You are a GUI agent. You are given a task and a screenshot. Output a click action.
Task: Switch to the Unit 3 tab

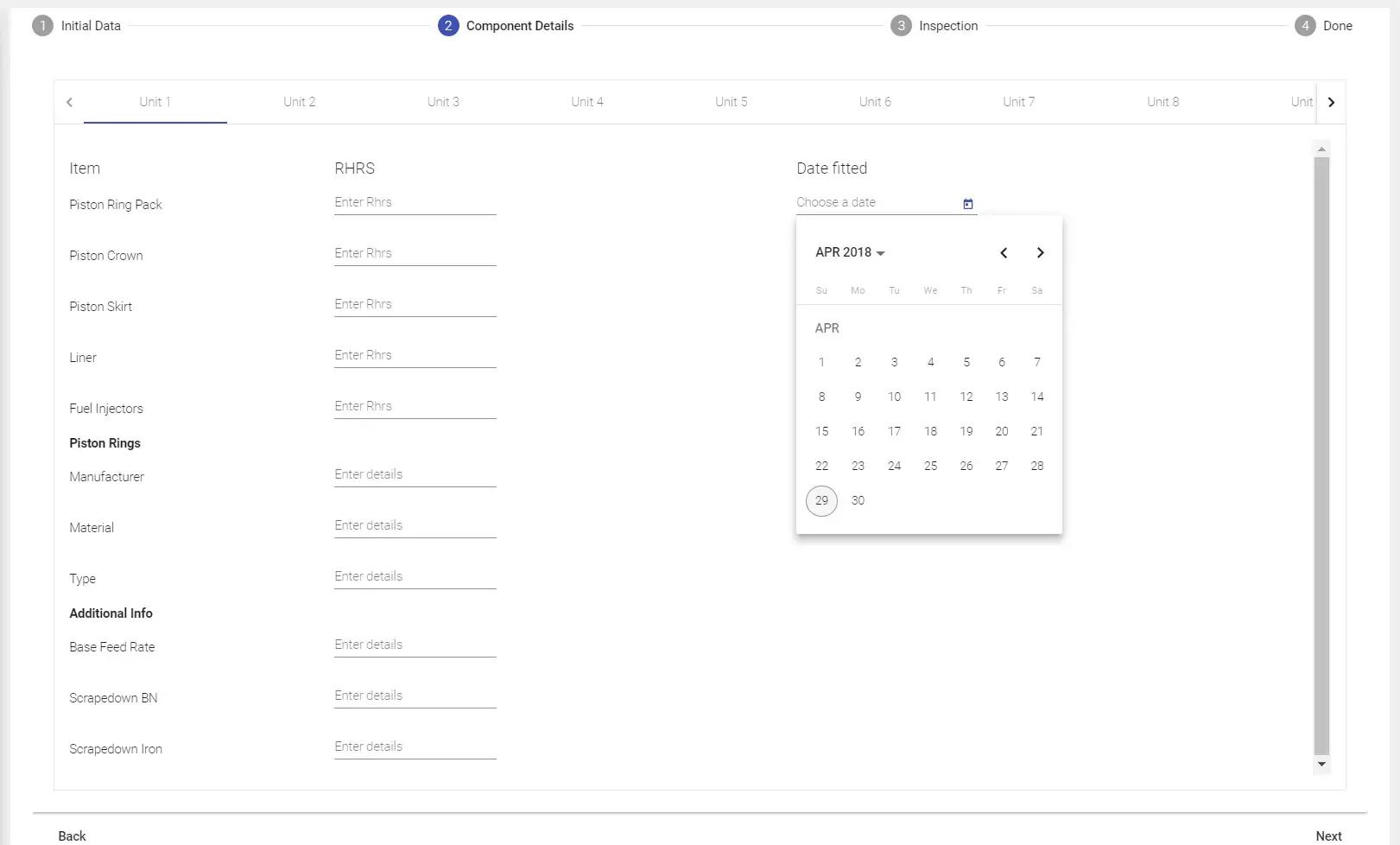point(443,102)
